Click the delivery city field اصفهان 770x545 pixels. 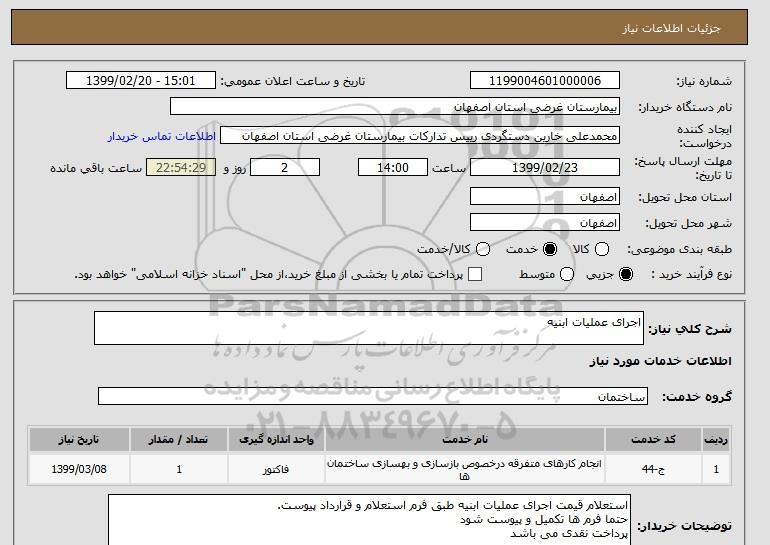pos(545,223)
